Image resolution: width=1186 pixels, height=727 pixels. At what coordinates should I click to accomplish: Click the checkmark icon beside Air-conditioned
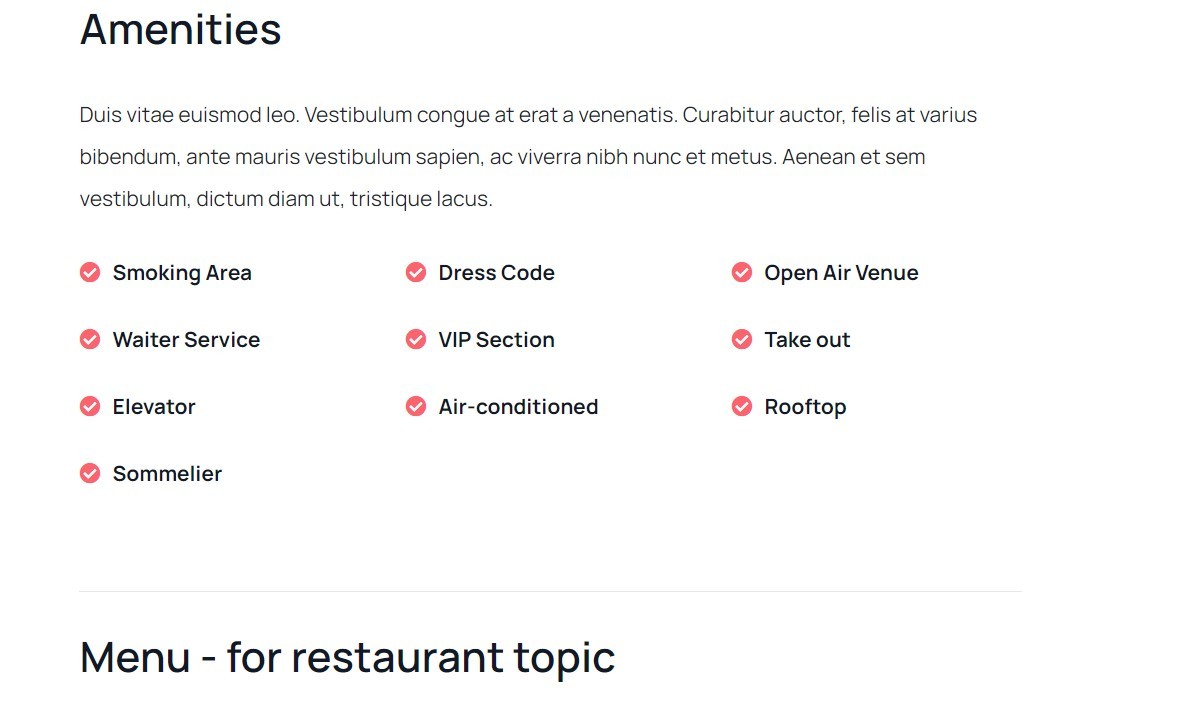click(x=416, y=406)
